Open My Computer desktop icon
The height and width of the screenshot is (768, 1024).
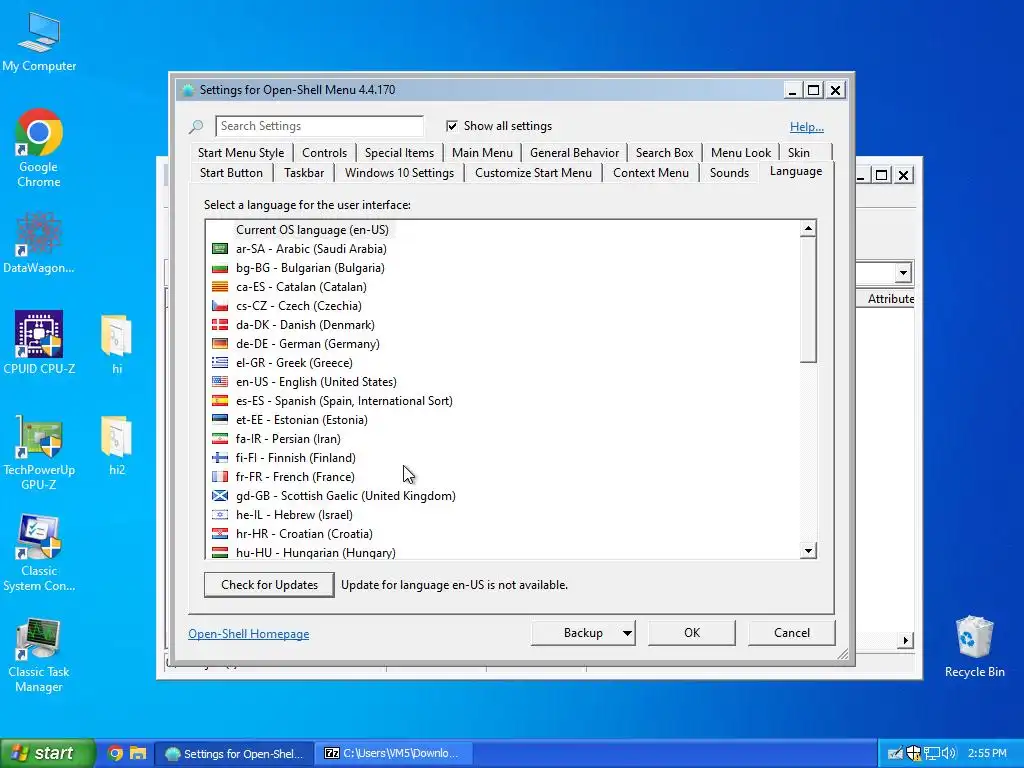[39, 40]
